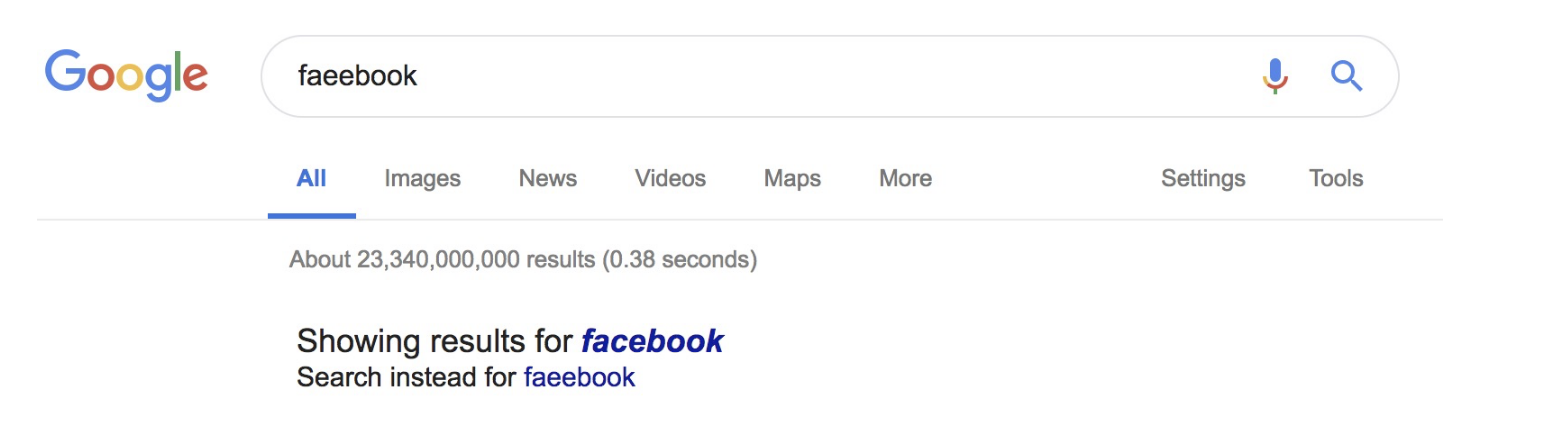
Task: Go to the Videos tab
Action: pyautogui.click(x=670, y=179)
